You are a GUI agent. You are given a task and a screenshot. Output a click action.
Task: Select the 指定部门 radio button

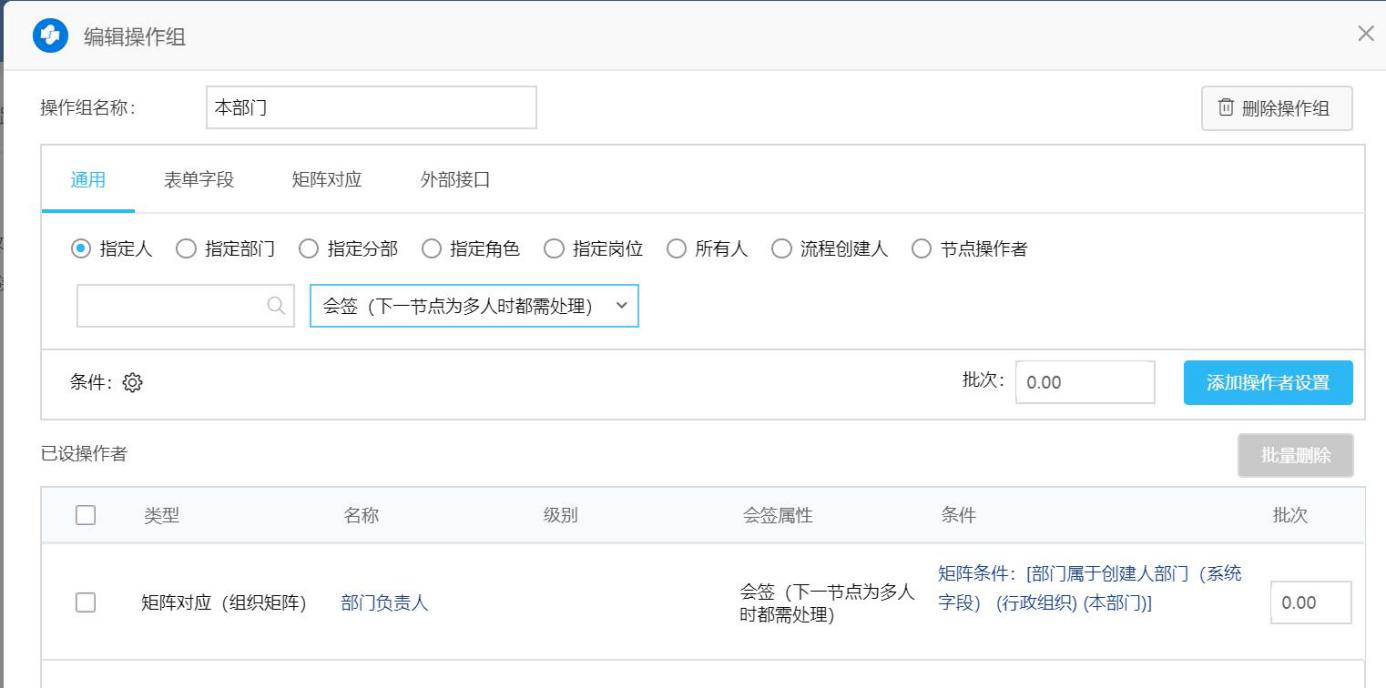pos(186,249)
